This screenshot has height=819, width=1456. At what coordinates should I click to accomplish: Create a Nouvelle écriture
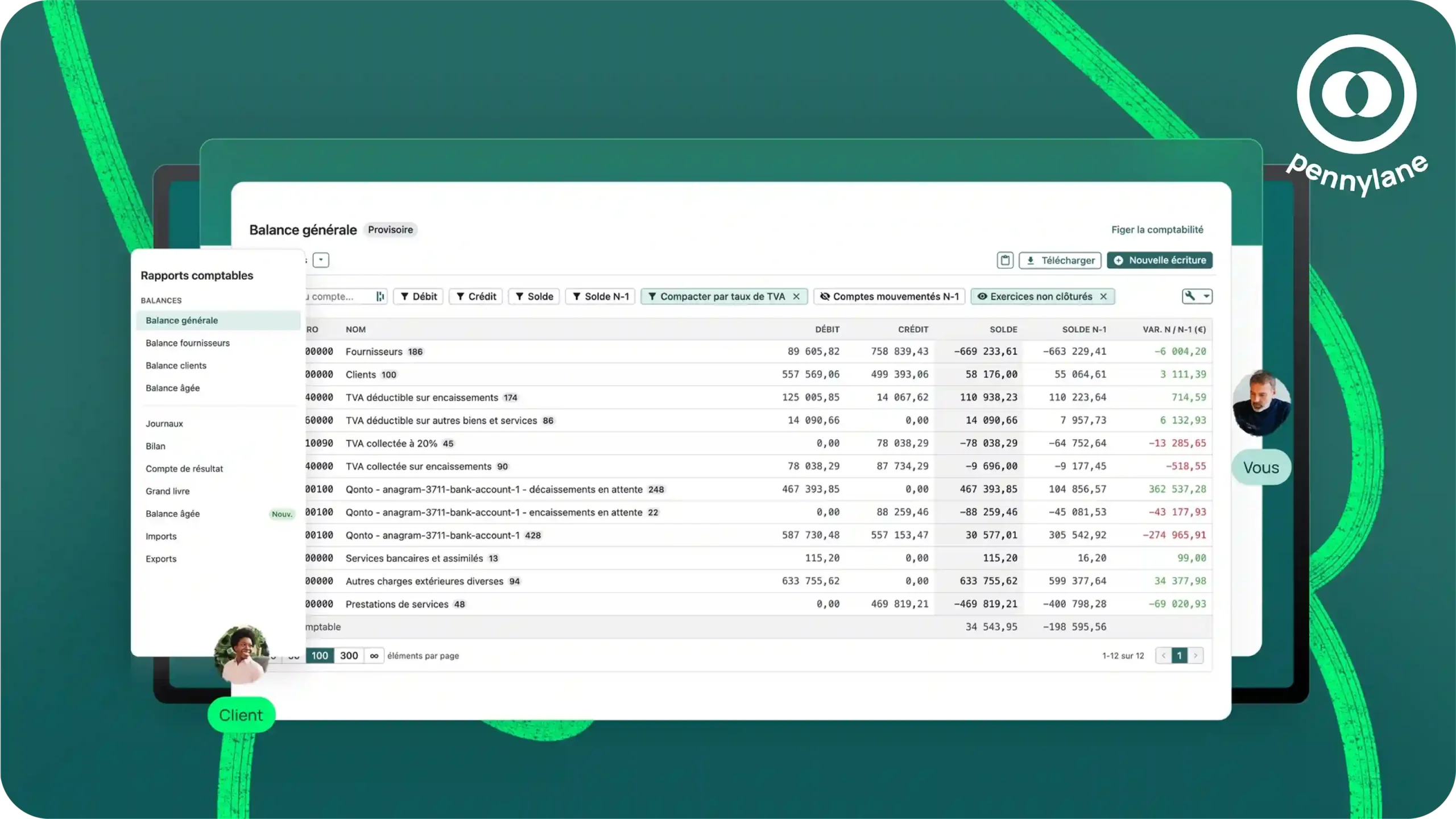coord(1160,260)
